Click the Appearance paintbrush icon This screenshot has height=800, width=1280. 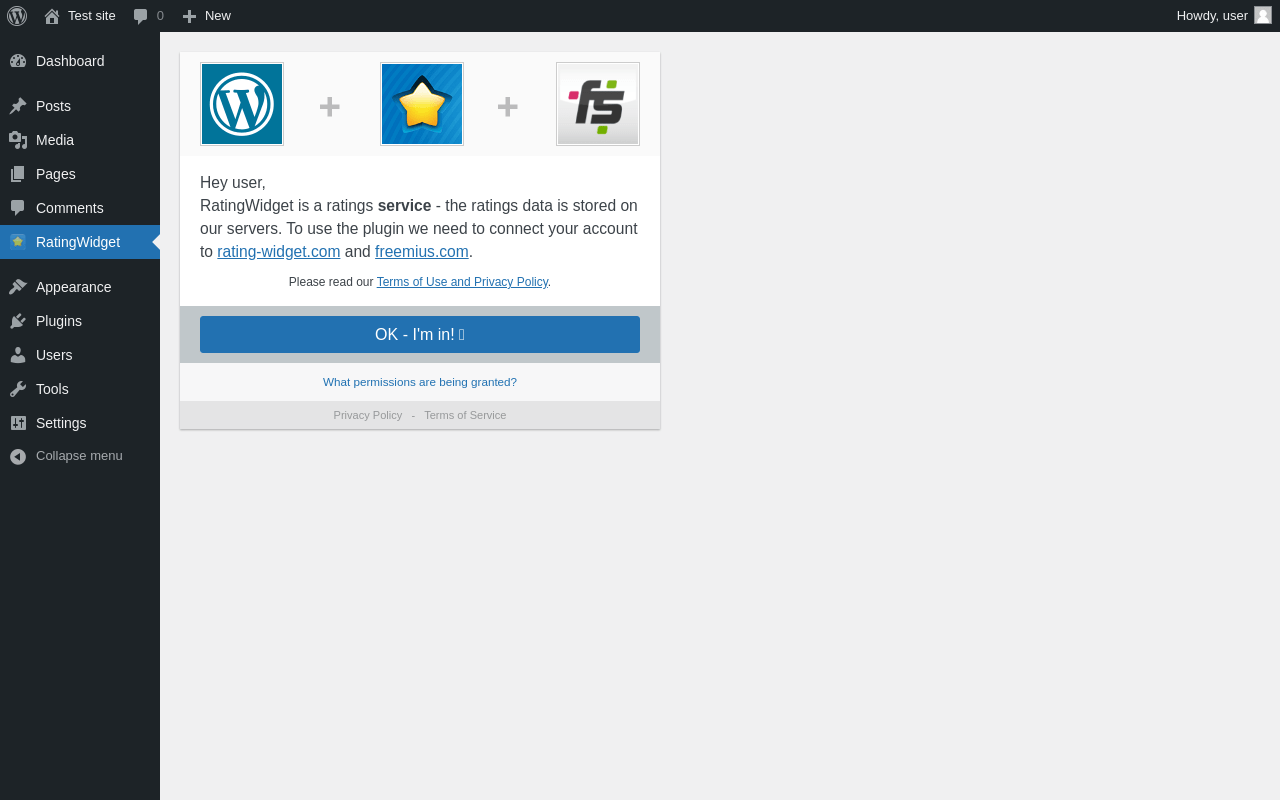(x=18, y=287)
